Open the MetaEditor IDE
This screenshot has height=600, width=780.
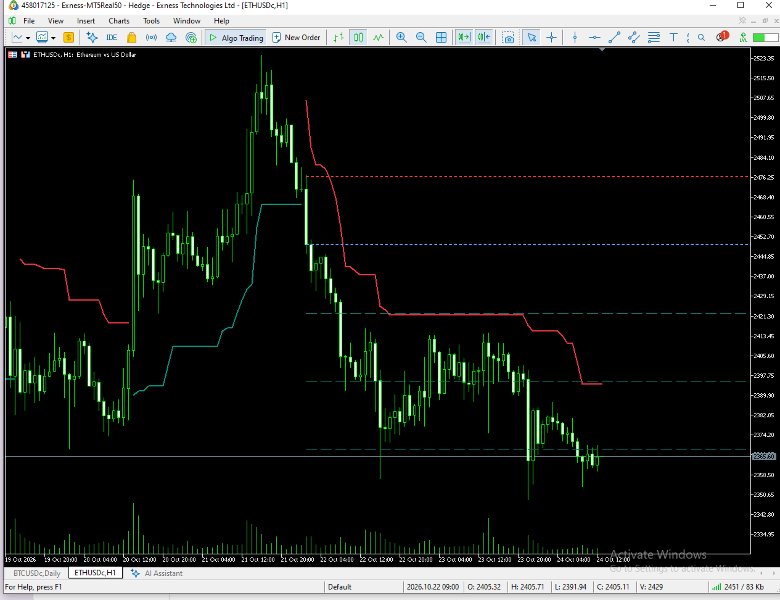coord(111,37)
